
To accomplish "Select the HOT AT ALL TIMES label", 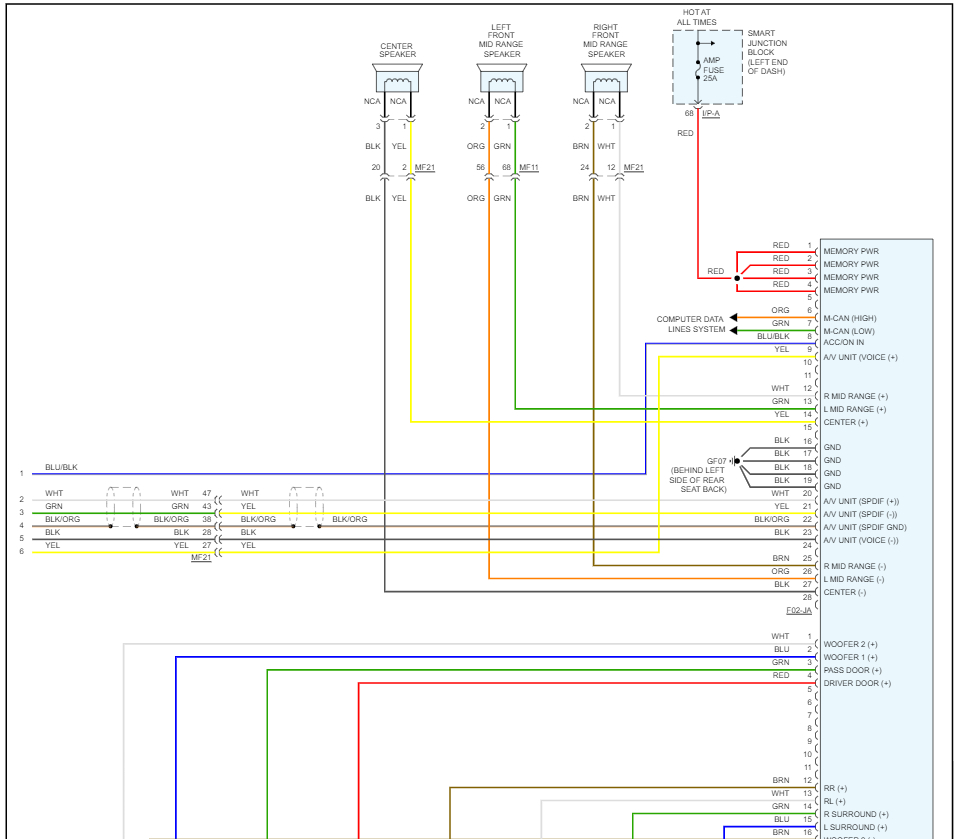I will coord(697,17).
